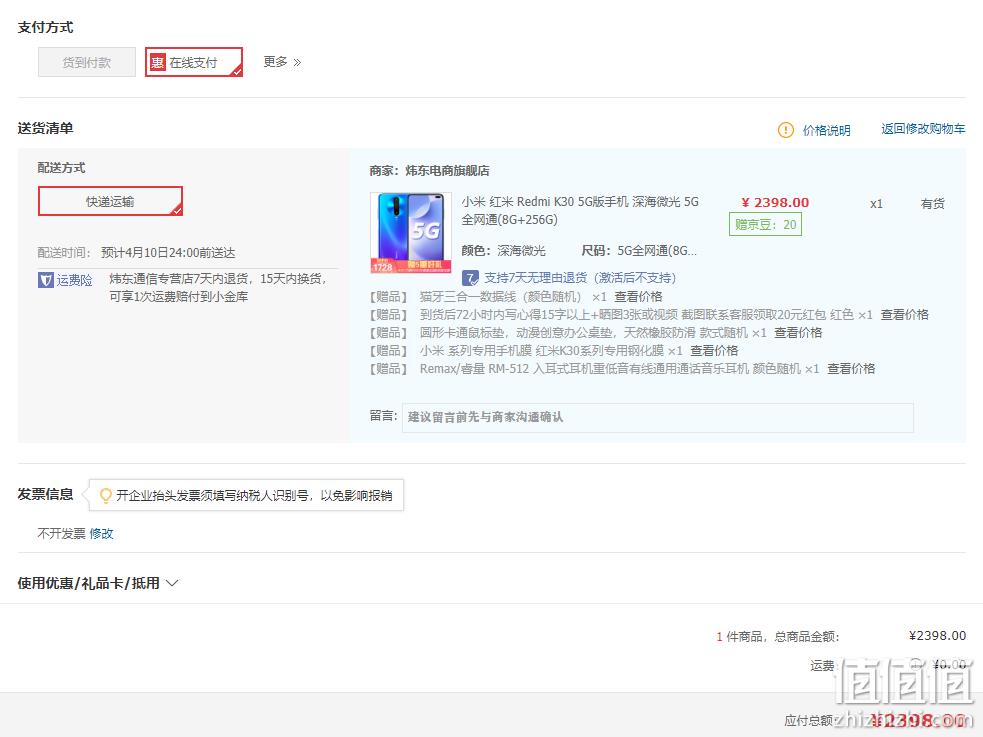983x737 pixels.
Task: Click the 运费险 shield icon
Action: click(x=46, y=280)
